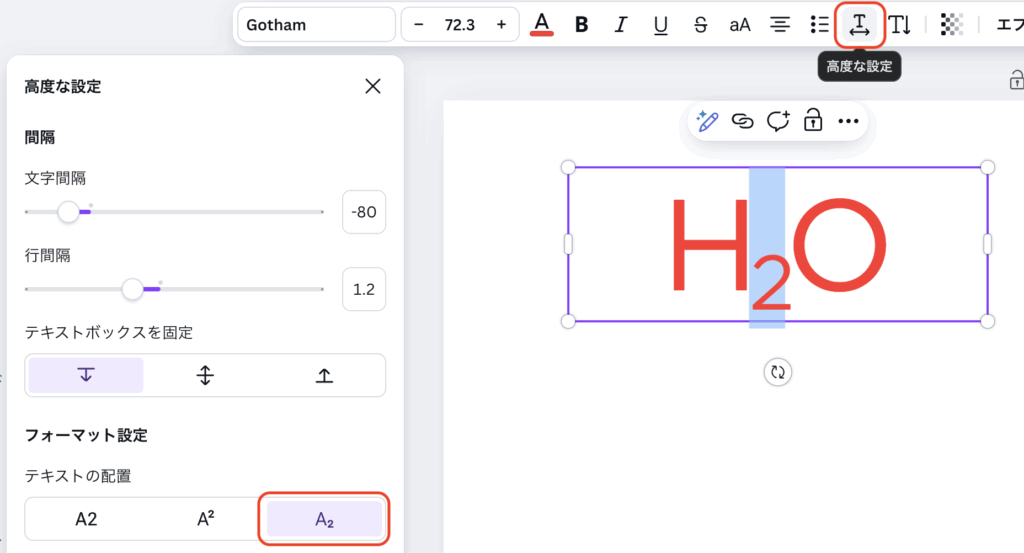Apply italic style to text
The width and height of the screenshot is (1024, 553).
(621, 25)
